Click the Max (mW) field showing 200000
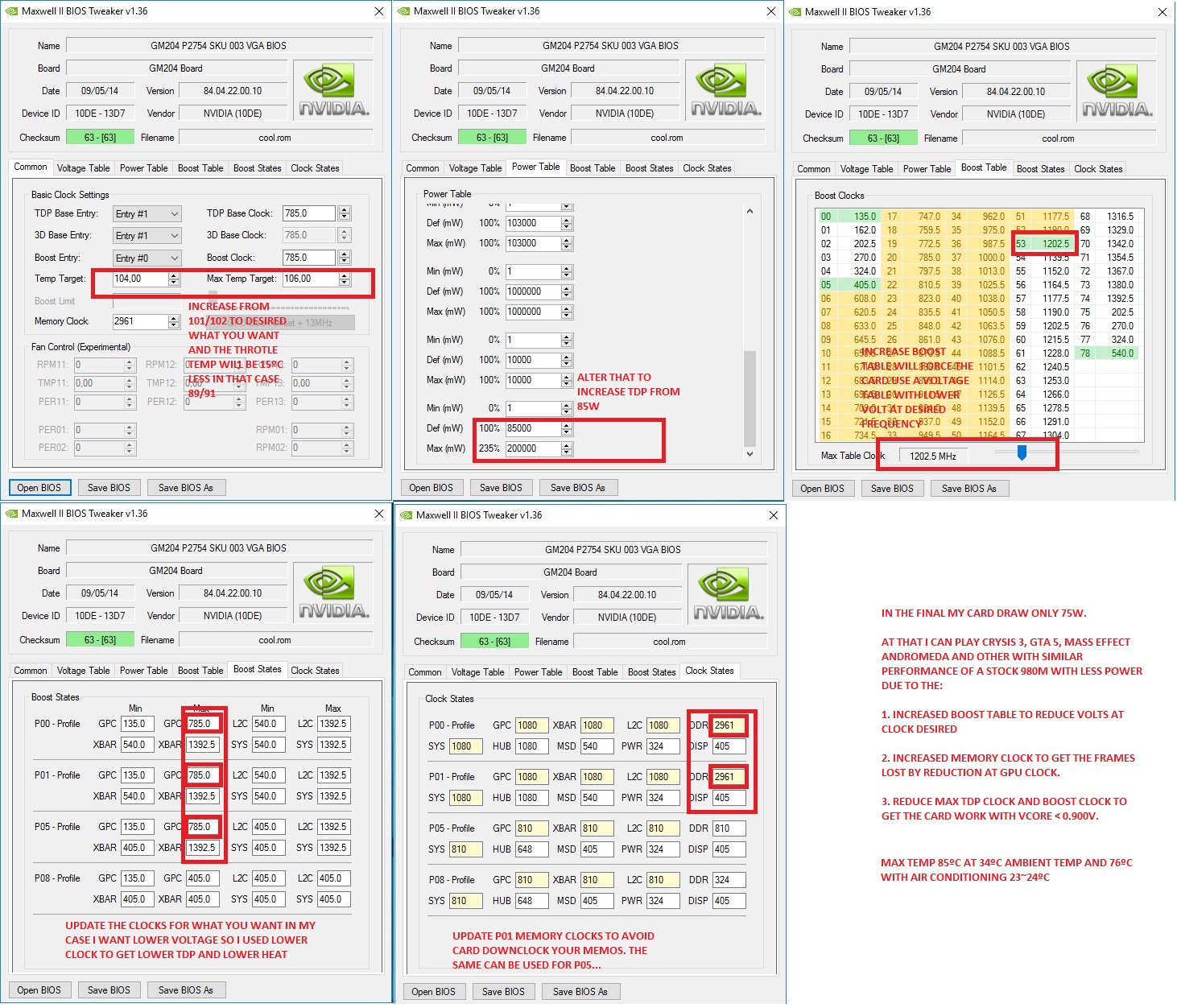Image resolution: width=1177 pixels, height=1008 pixels. click(533, 448)
